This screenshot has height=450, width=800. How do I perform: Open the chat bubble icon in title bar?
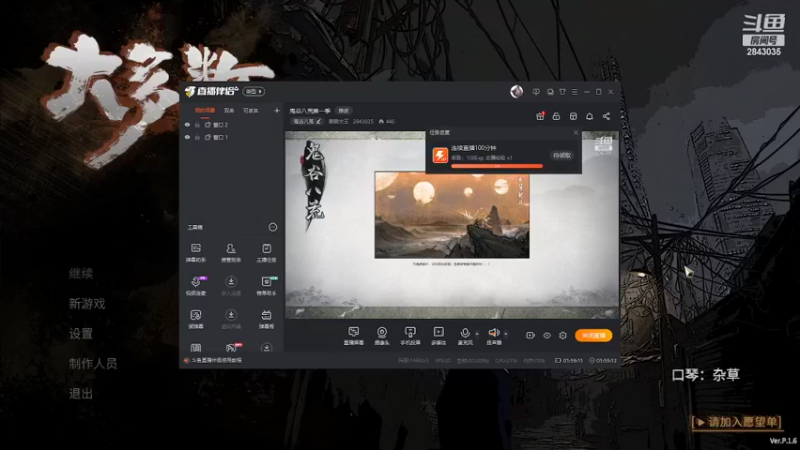point(550,92)
